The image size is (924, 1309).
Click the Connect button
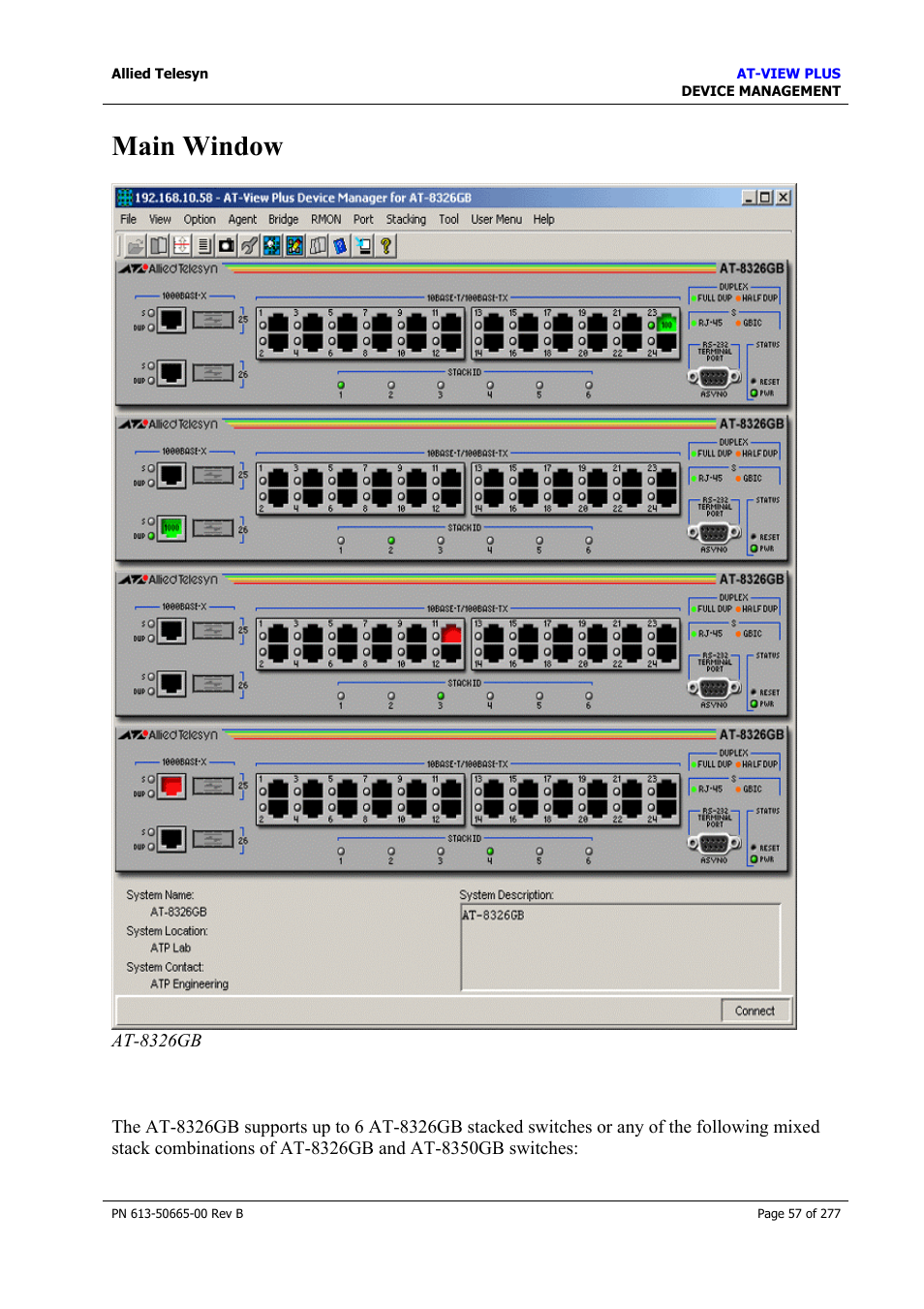pyautogui.click(x=755, y=1011)
